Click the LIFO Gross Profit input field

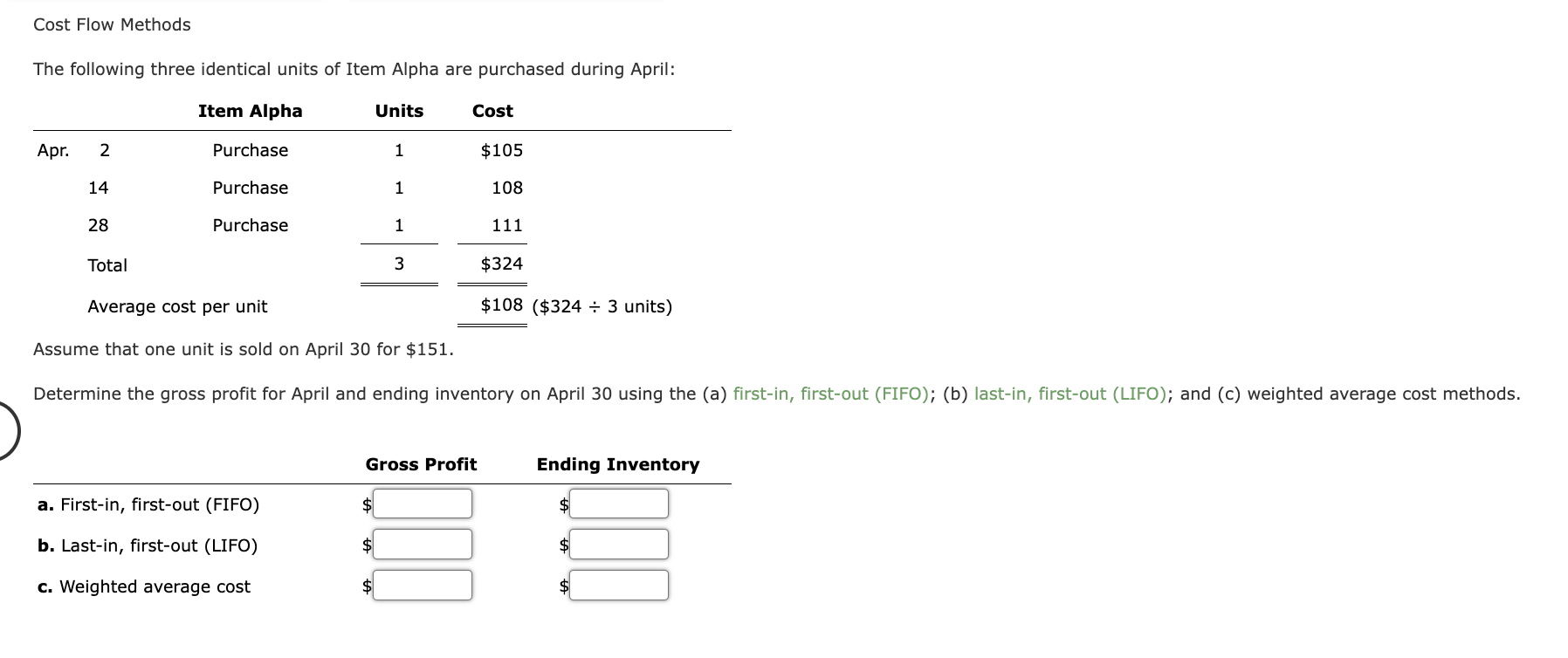[x=422, y=544]
